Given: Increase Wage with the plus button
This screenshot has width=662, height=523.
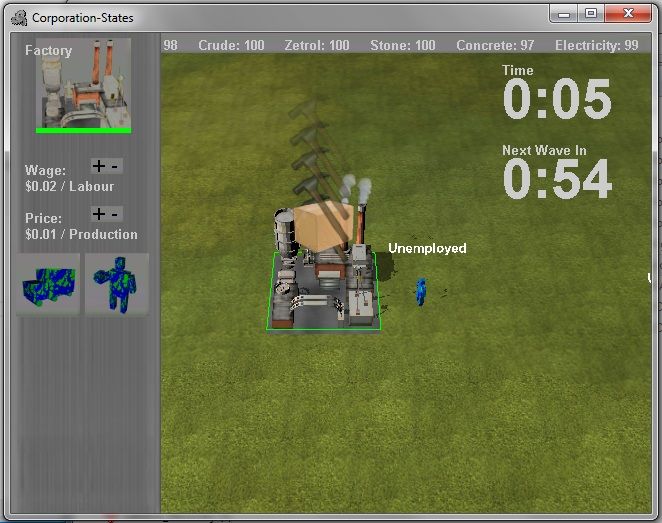Looking at the screenshot, I should click(98, 166).
